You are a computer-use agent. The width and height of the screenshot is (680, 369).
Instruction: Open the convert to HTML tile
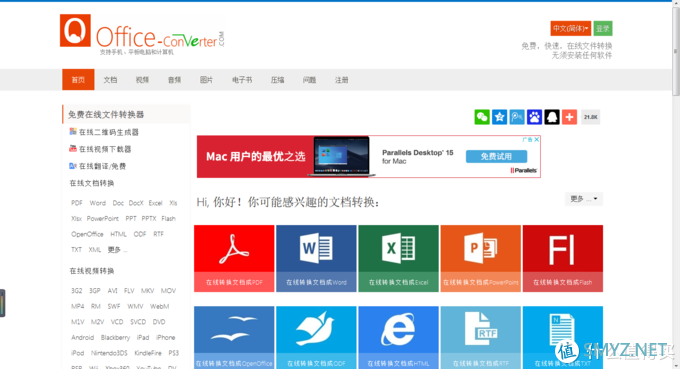click(x=399, y=338)
